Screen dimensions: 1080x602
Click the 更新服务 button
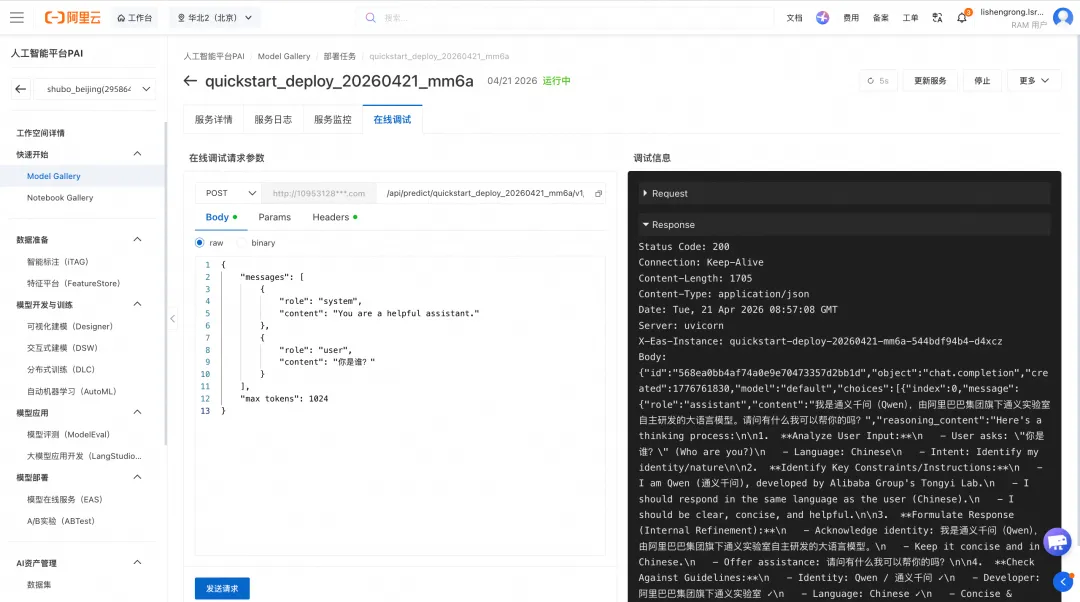pos(930,81)
